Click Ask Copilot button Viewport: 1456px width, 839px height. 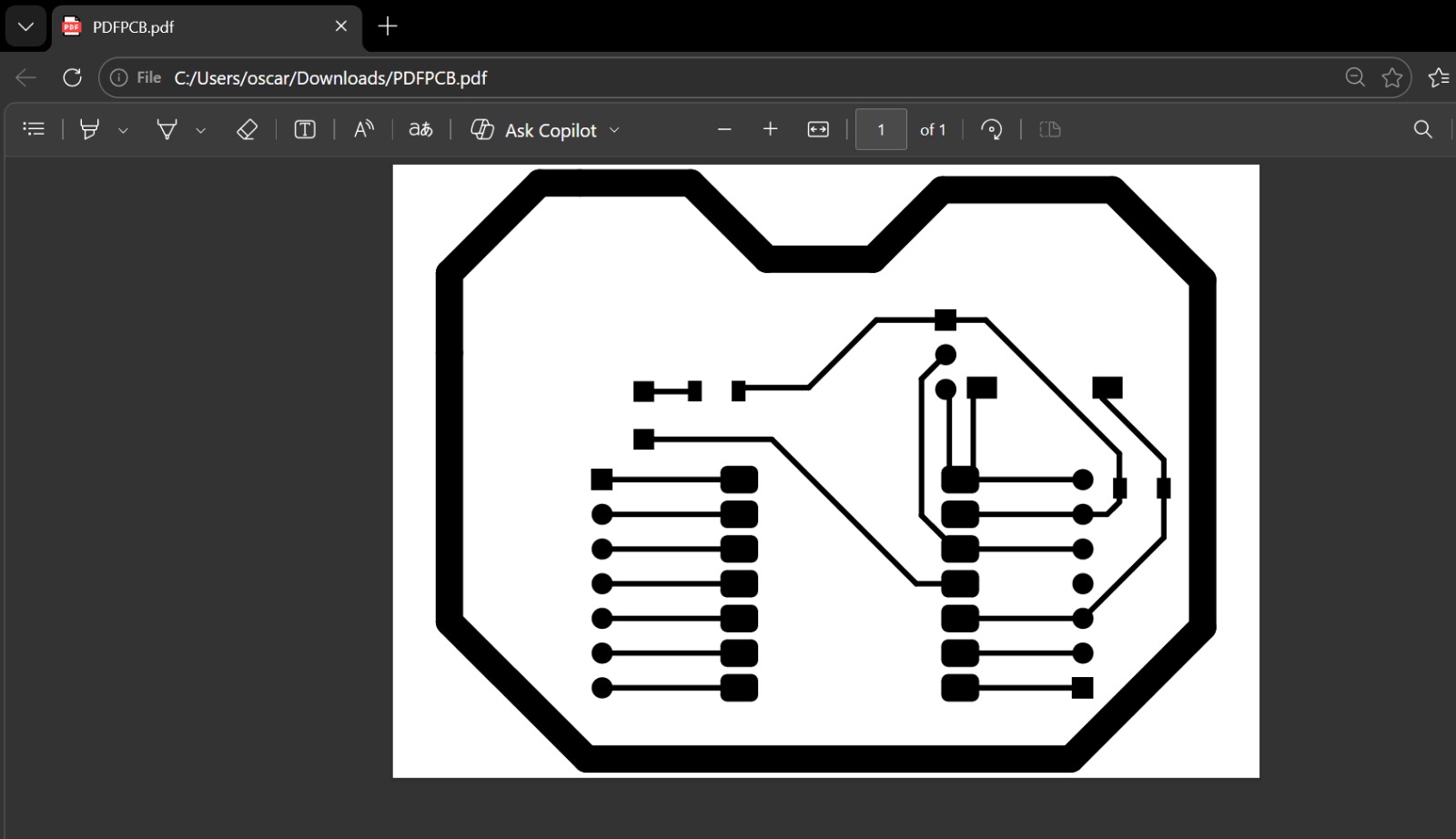(533, 130)
